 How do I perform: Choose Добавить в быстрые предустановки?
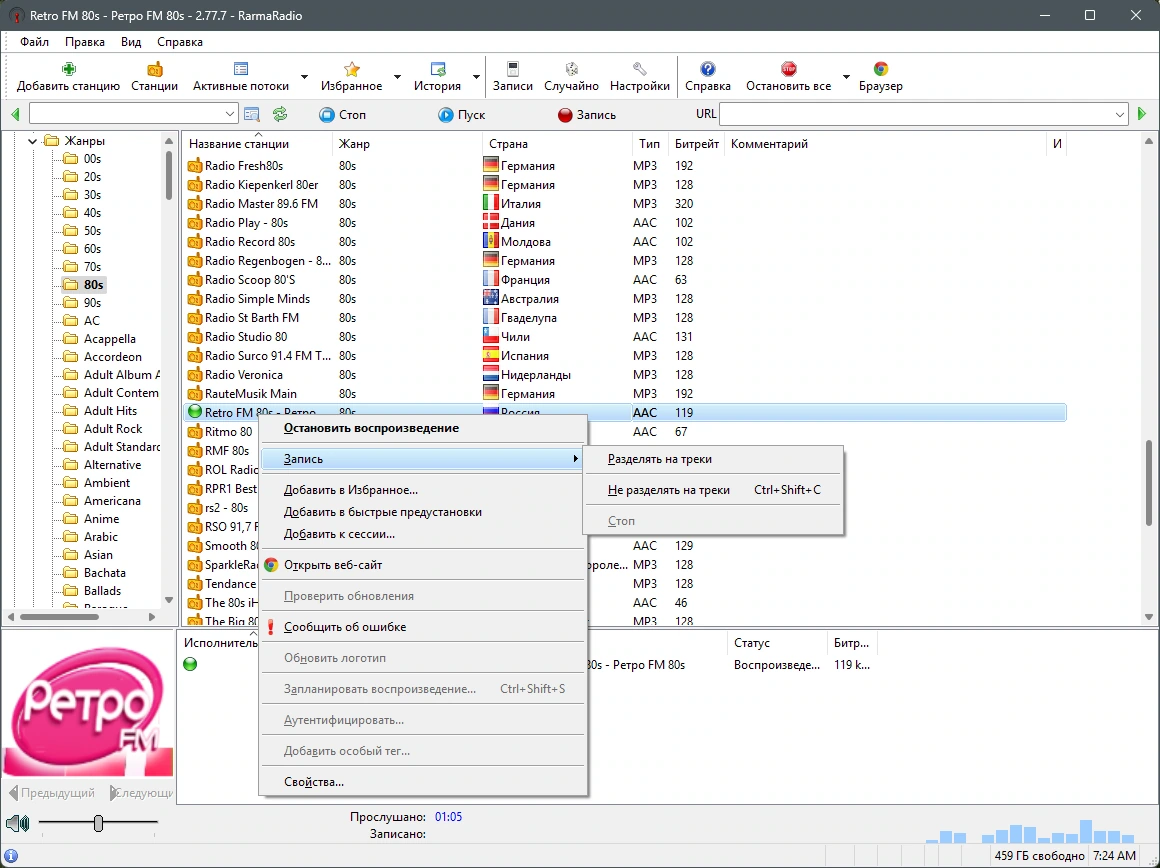pyautogui.click(x=422, y=512)
